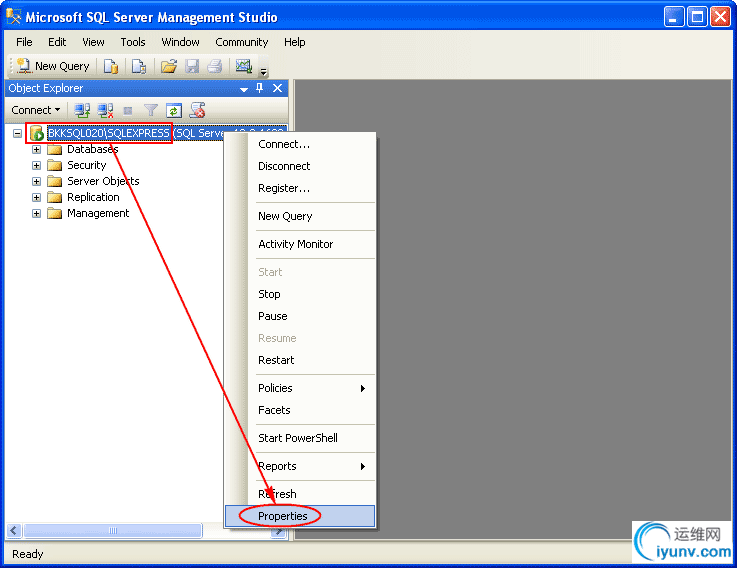The image size is (737, 568).
Task: Expand the Security folder
Action: 36,166
